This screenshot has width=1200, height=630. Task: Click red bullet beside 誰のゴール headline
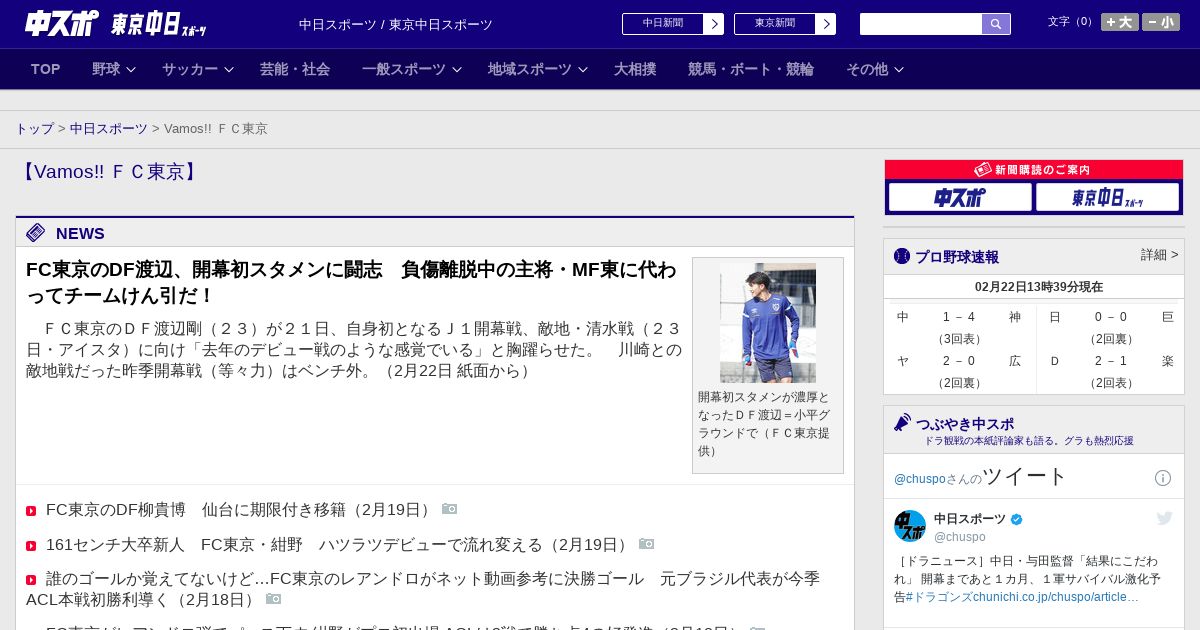click(x=31, y=580)
